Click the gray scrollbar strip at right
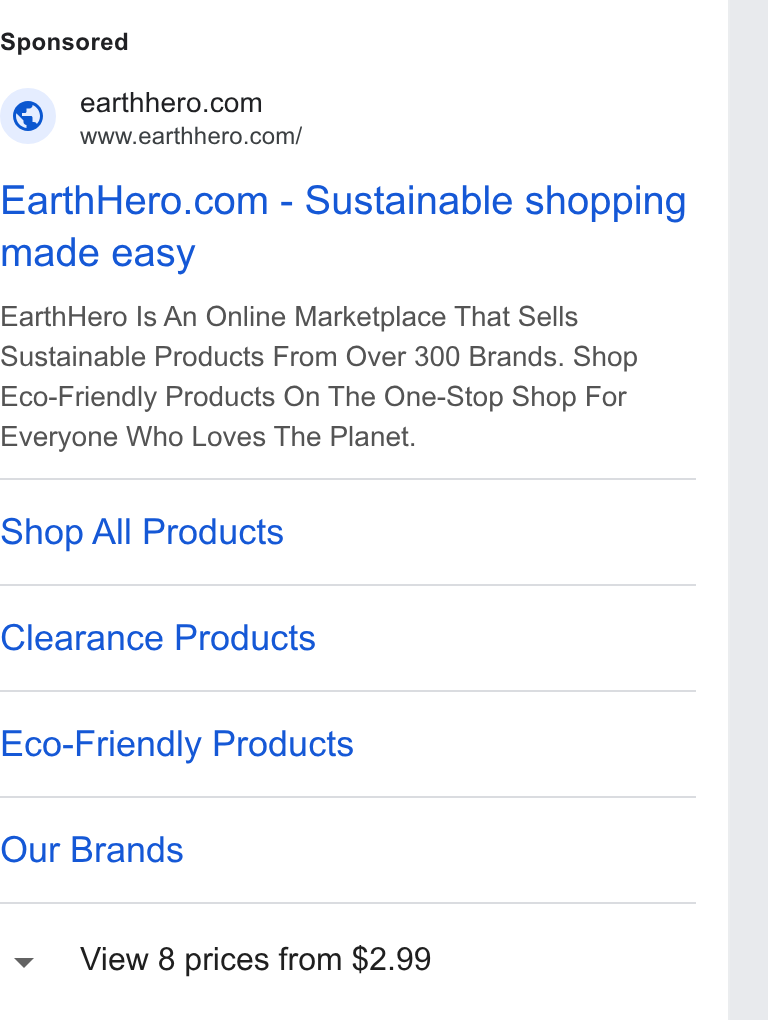The image size is (768, 1020). [x=748, y=510]
